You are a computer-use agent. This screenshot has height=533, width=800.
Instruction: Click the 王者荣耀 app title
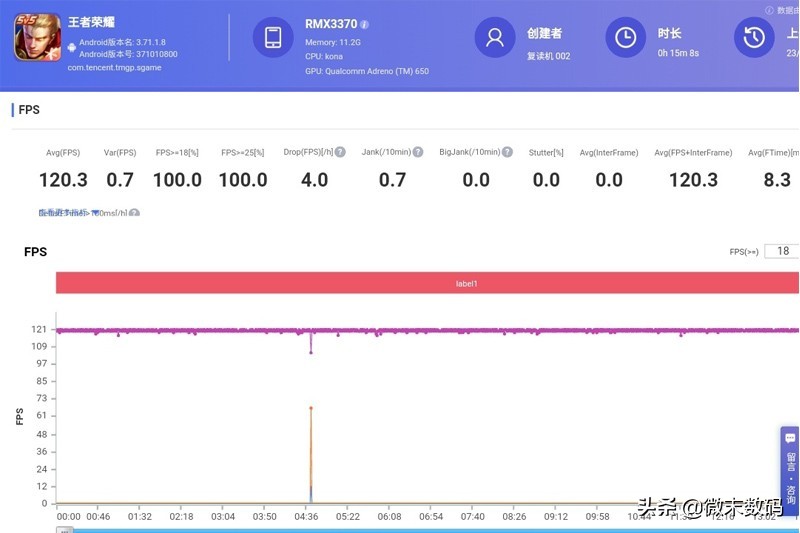(x=91, y=22)
